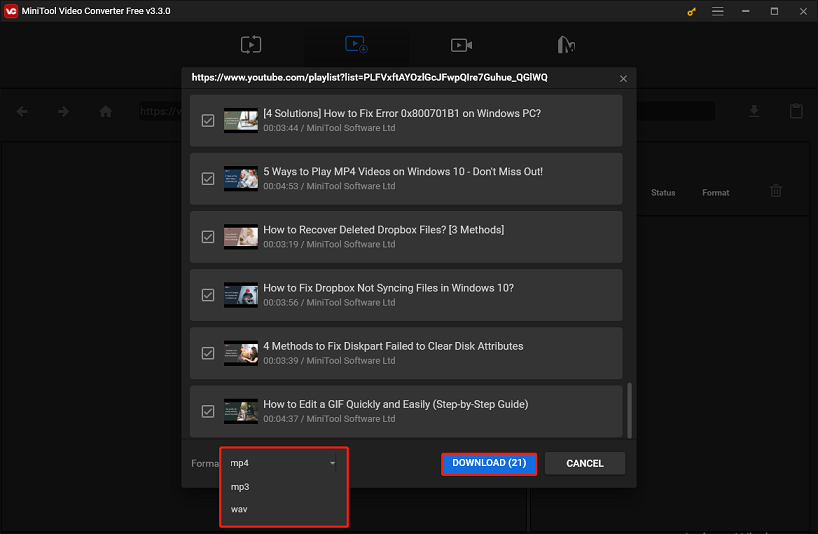
Task: Uncheck the Play MP4 Videos checkbox
Action: (208, 179)
